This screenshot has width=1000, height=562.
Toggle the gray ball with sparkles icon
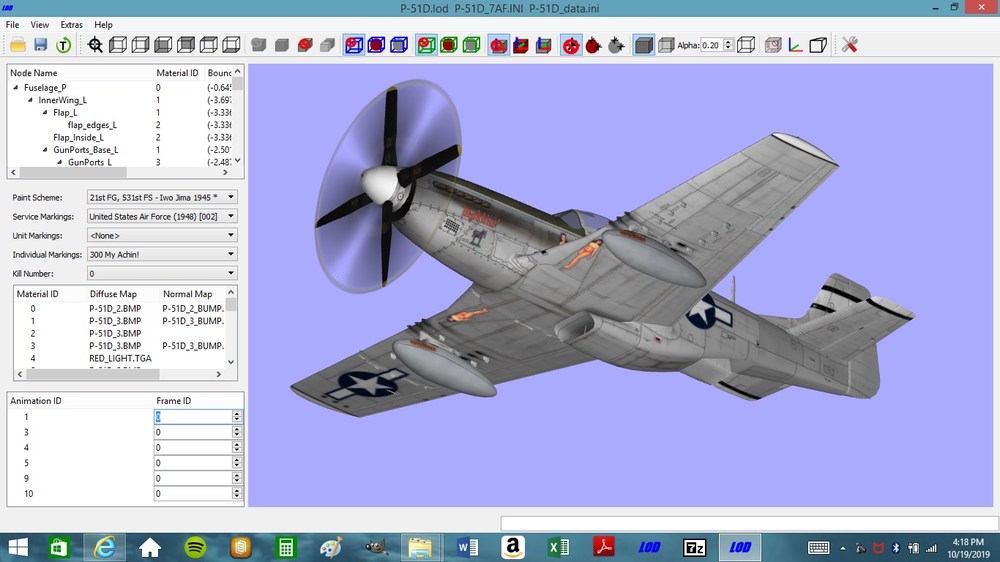coord(617,45)
